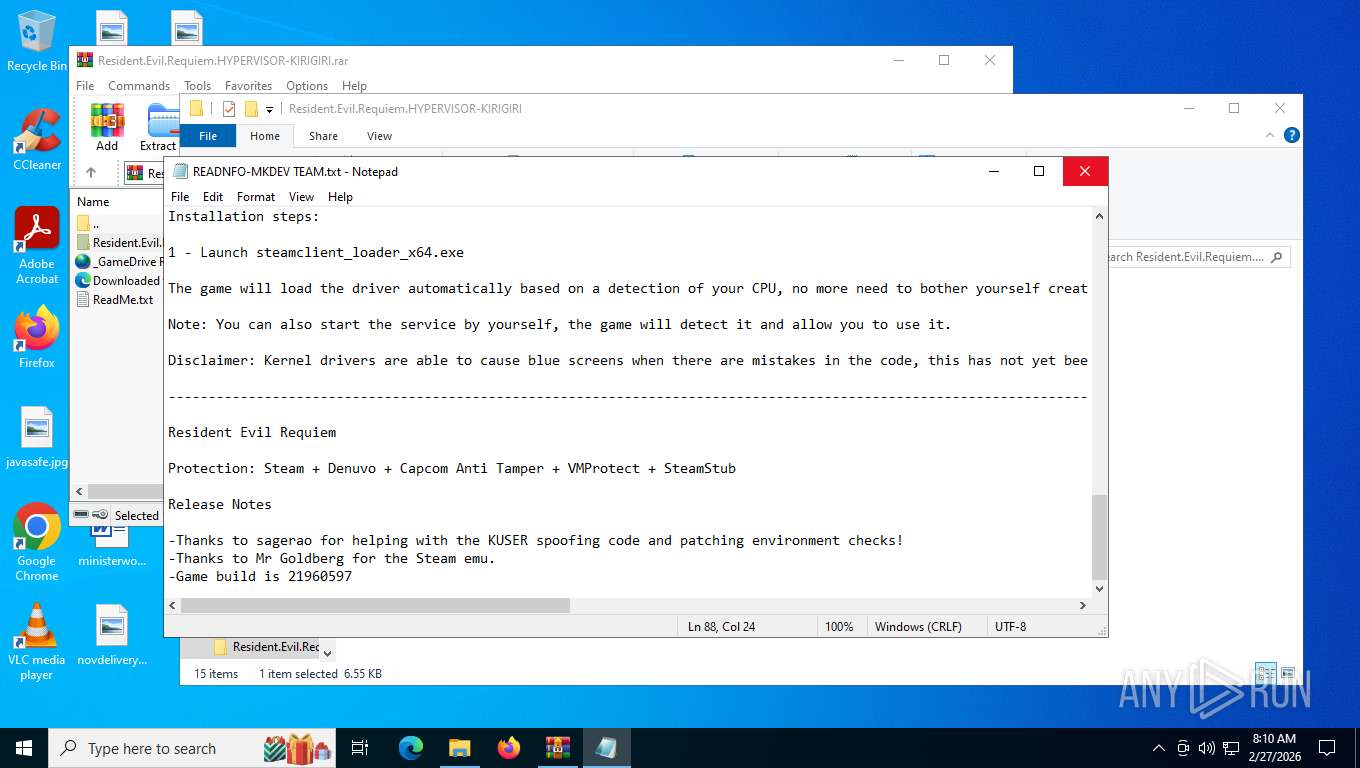
Task: Switch to WinRAR from the taskbar
Action: tap(558, 748)
